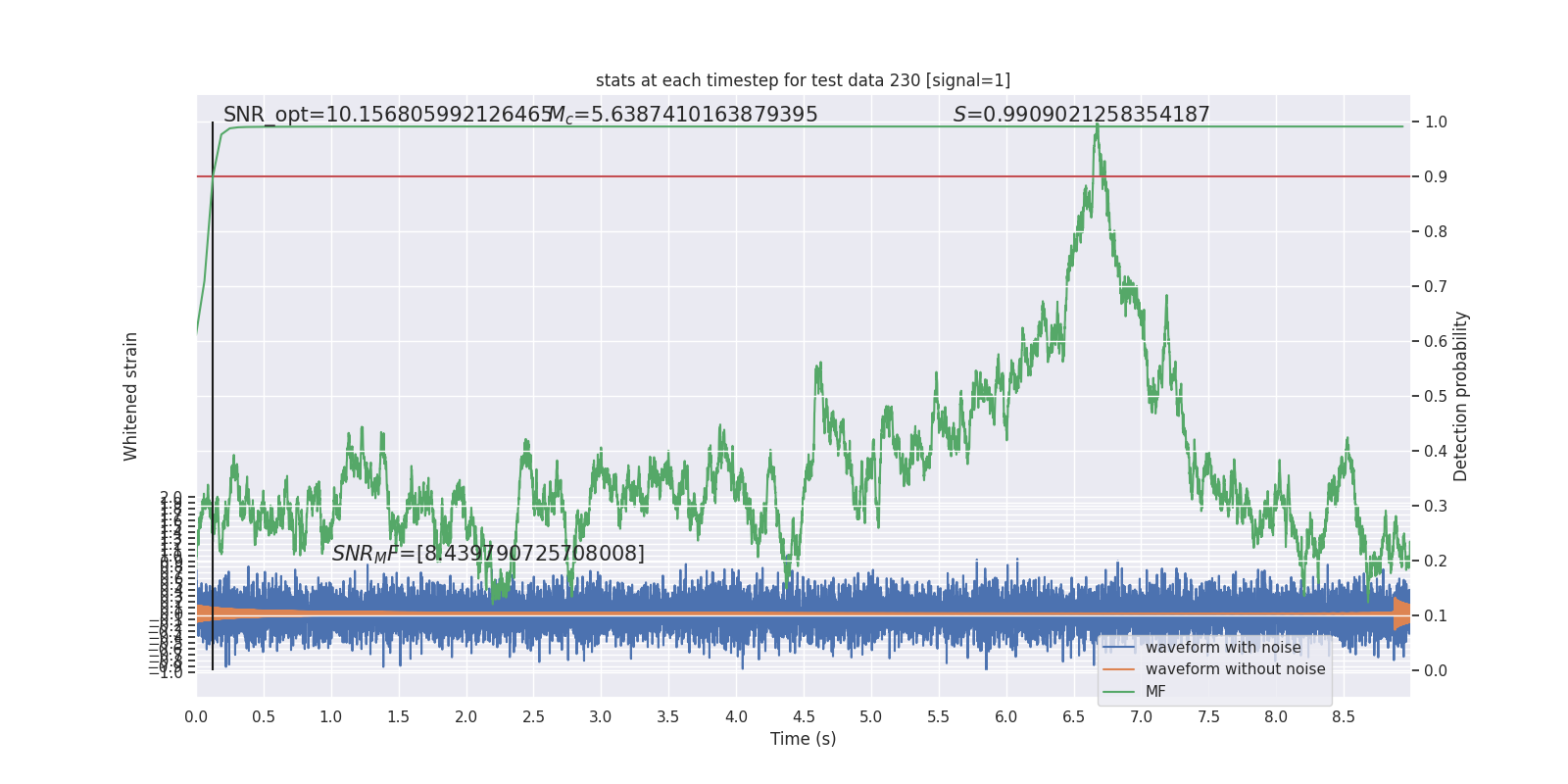Click the right-axis tick label 0.3
This screenshot has width=1568, height=784.
pos(1436,507)
